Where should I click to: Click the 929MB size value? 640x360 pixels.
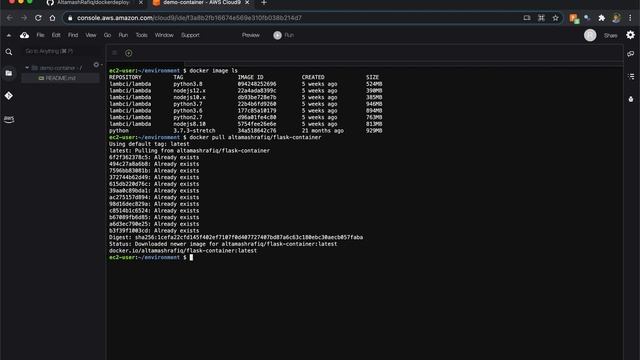(374, 131)
